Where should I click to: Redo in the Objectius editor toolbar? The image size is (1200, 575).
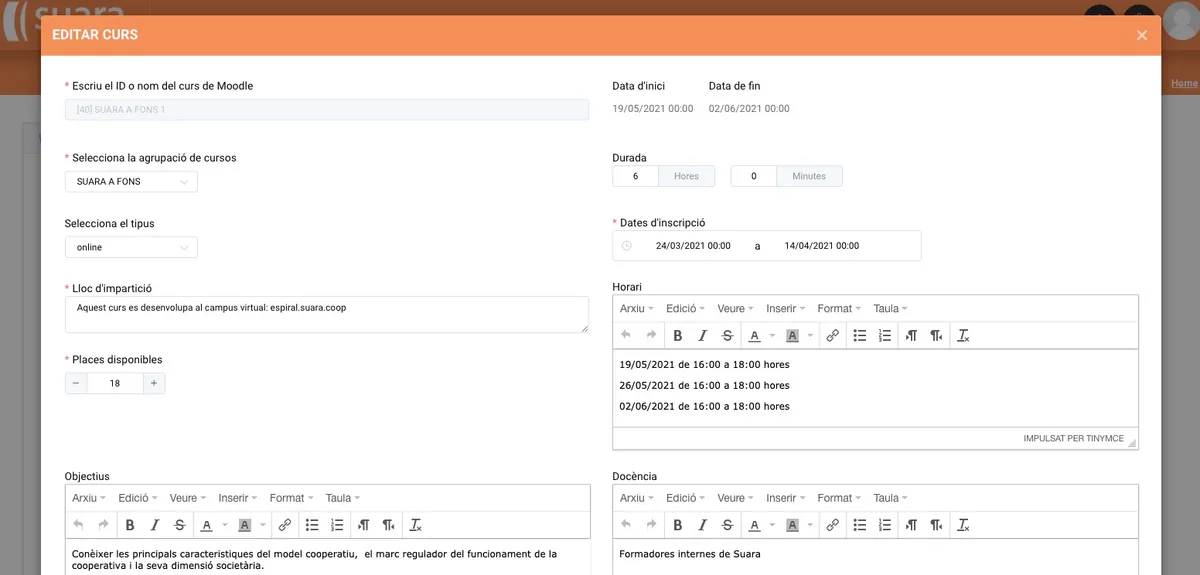tap(103, 525)
